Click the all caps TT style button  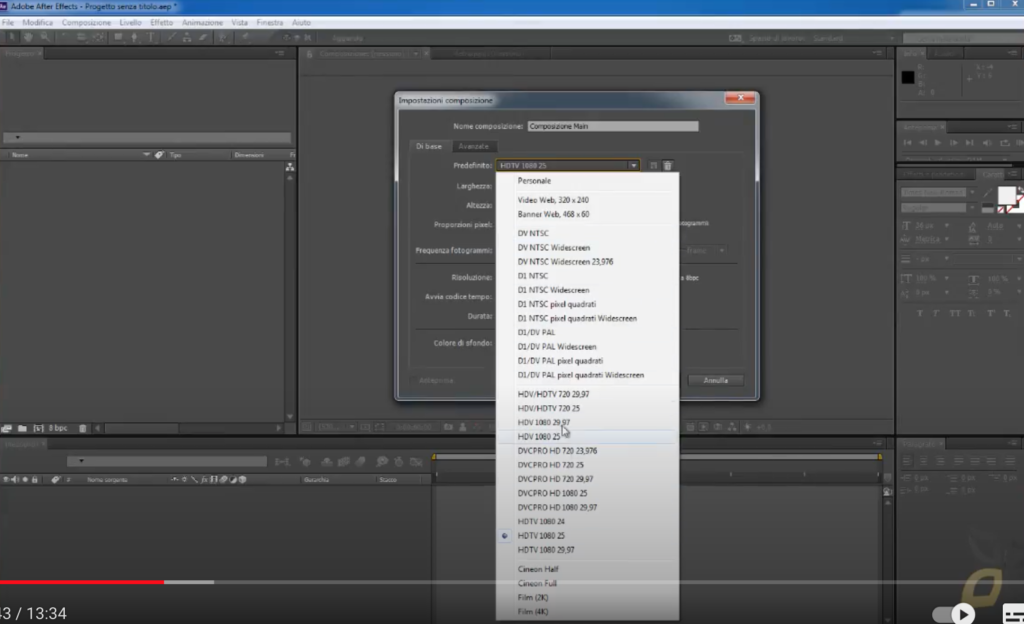tap(955, 313)
